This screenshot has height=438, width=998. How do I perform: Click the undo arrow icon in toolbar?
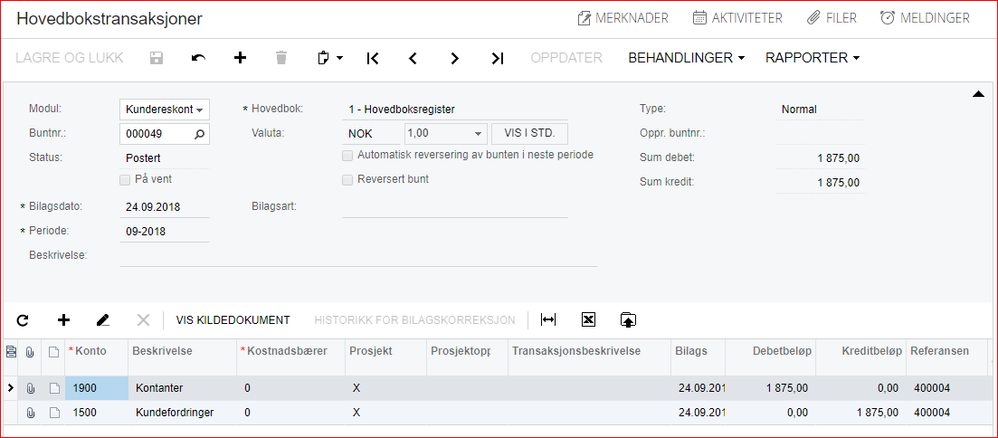[198, 58]
